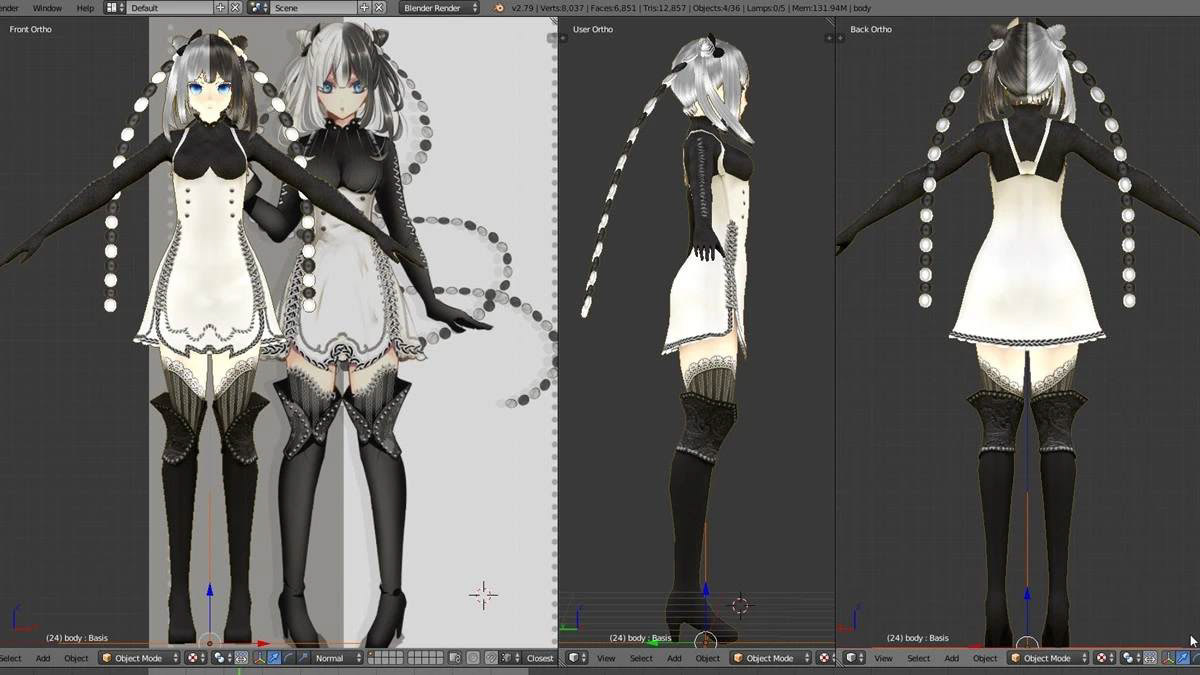
Task: Select rotate manipulator in Front Ortho header
Action: click(288, 658)
